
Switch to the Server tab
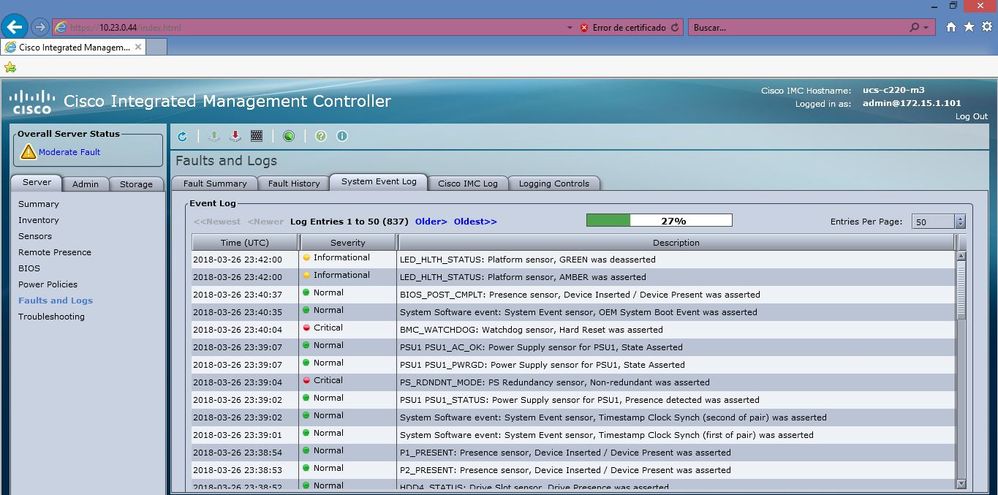(37, 183)
